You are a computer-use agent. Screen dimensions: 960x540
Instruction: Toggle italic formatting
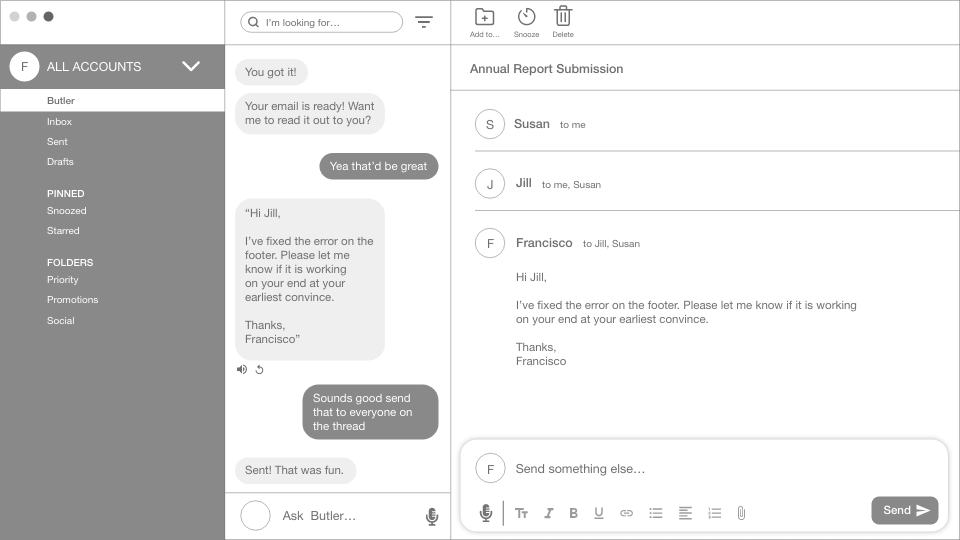pyautogui.click(x=549, y=513)
